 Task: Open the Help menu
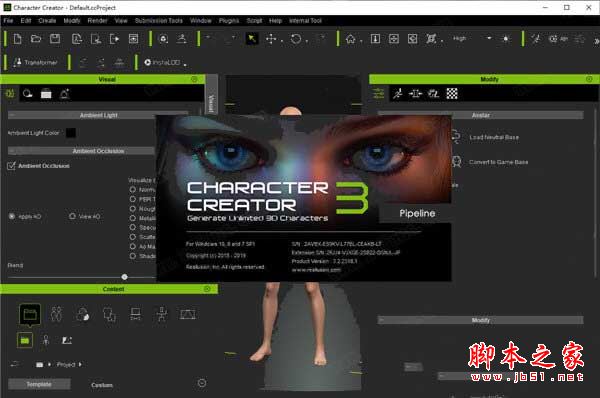[x=276, y=21]
